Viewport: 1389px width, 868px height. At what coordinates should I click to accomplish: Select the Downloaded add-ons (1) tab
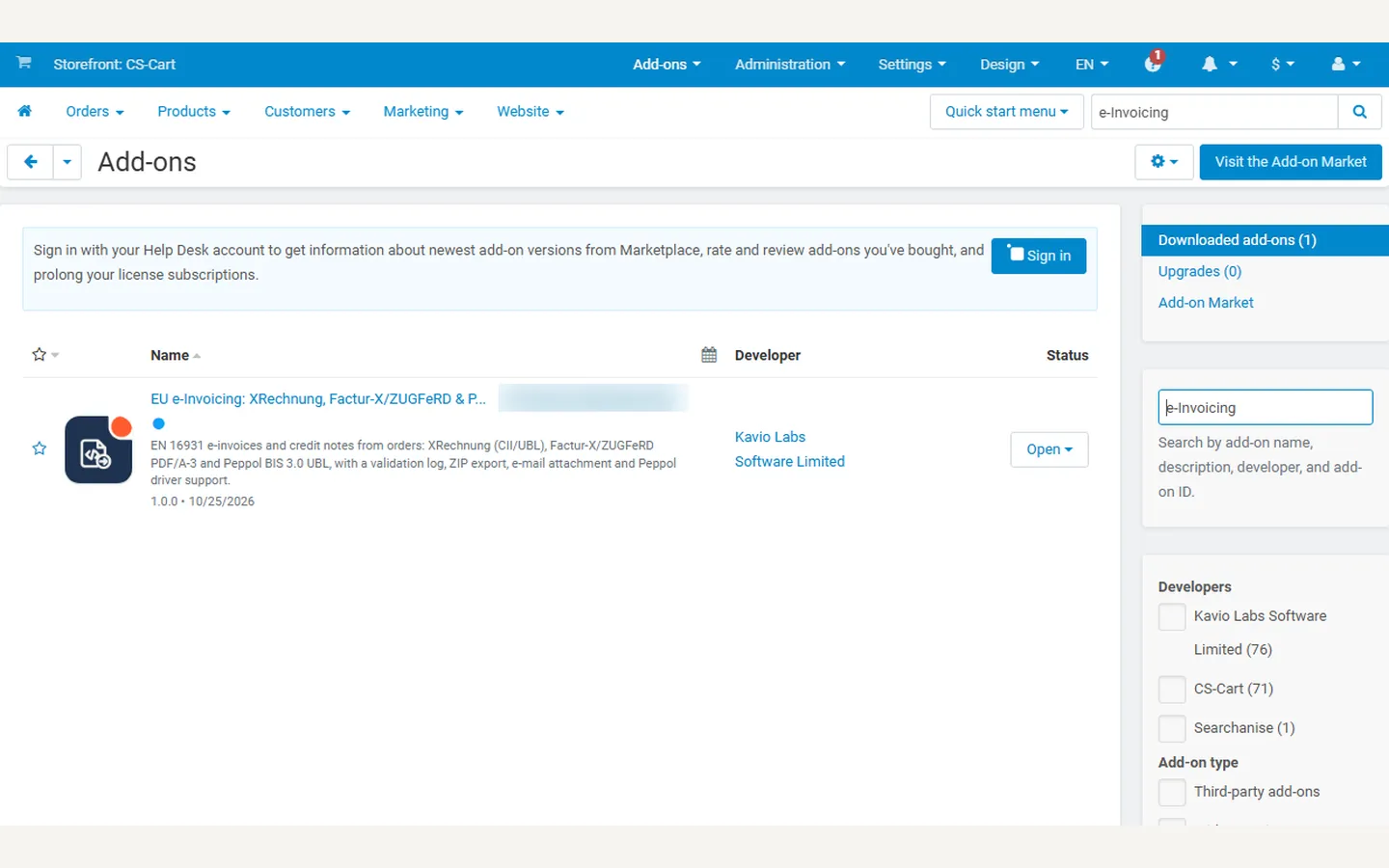[x=1266, y=240]
